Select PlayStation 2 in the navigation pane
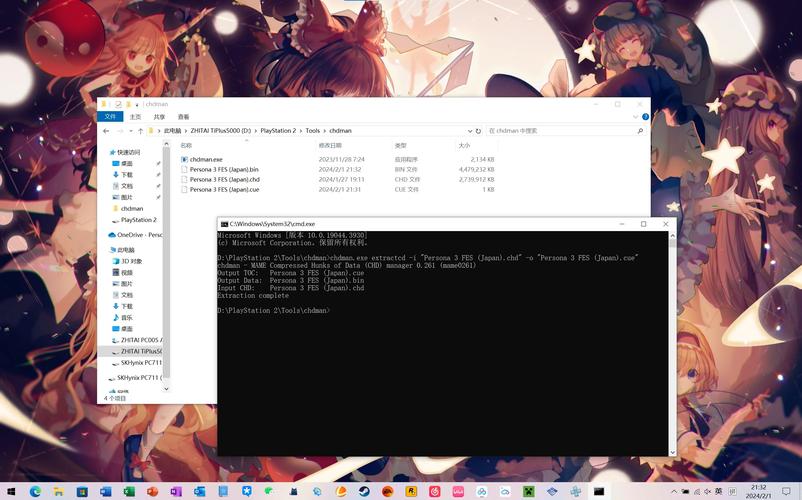The width and height of the screenshot is (802, 500). 139,220
